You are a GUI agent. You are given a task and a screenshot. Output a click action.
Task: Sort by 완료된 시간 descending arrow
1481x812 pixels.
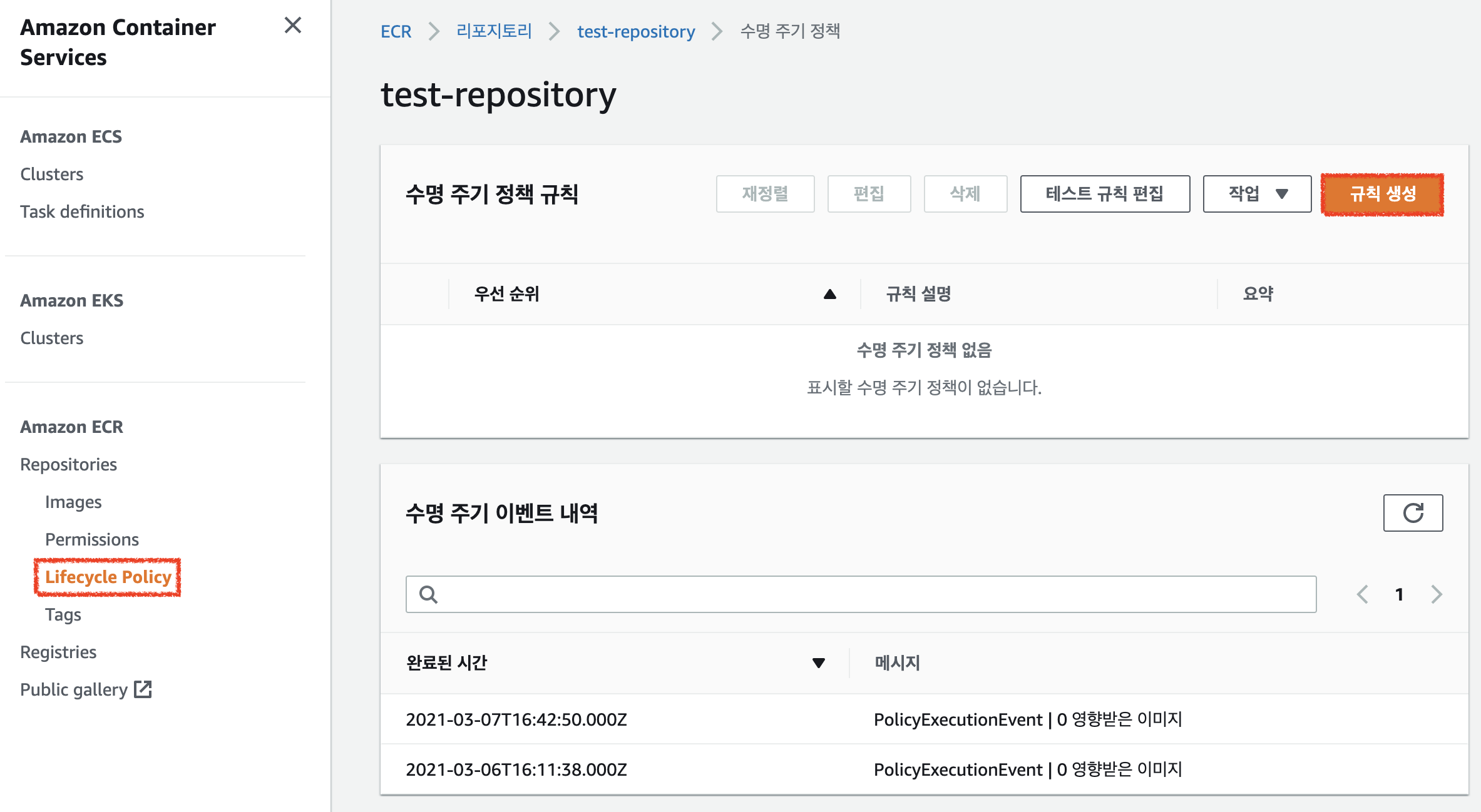[x=818, y=663]
